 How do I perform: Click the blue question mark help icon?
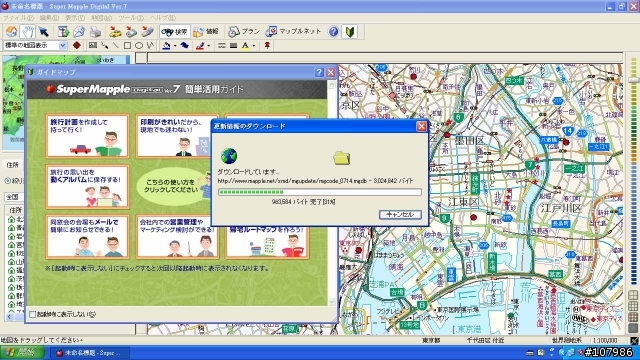333,31
